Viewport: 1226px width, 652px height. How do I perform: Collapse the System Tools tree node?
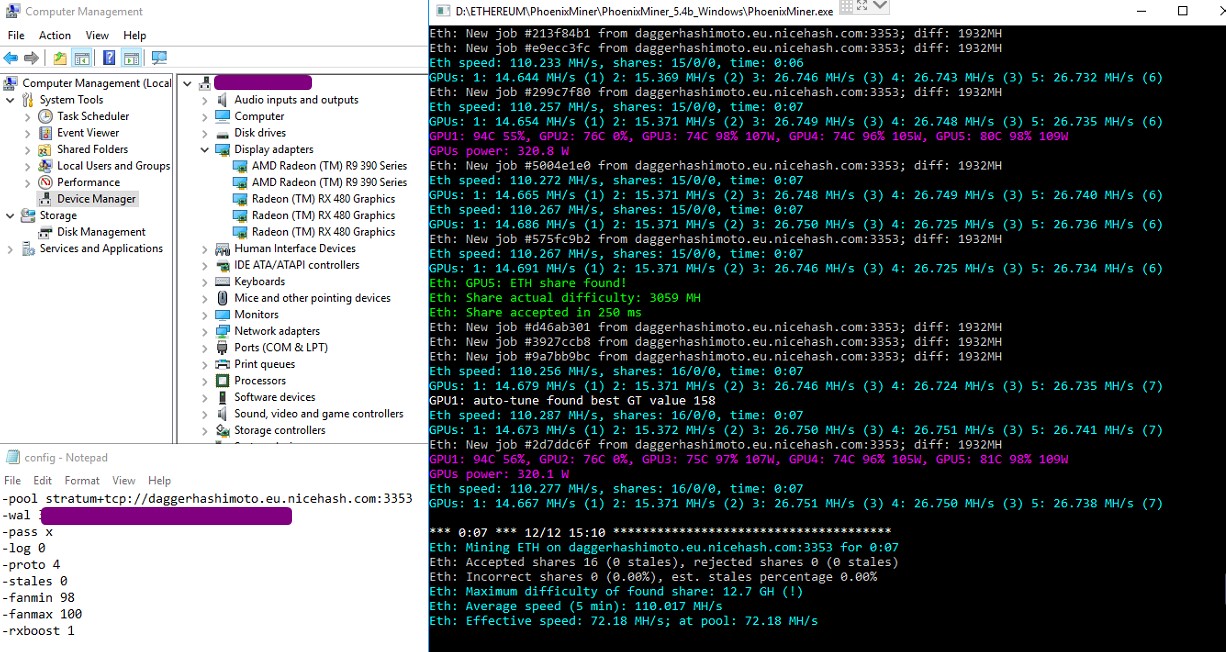(x=10, y=100)
